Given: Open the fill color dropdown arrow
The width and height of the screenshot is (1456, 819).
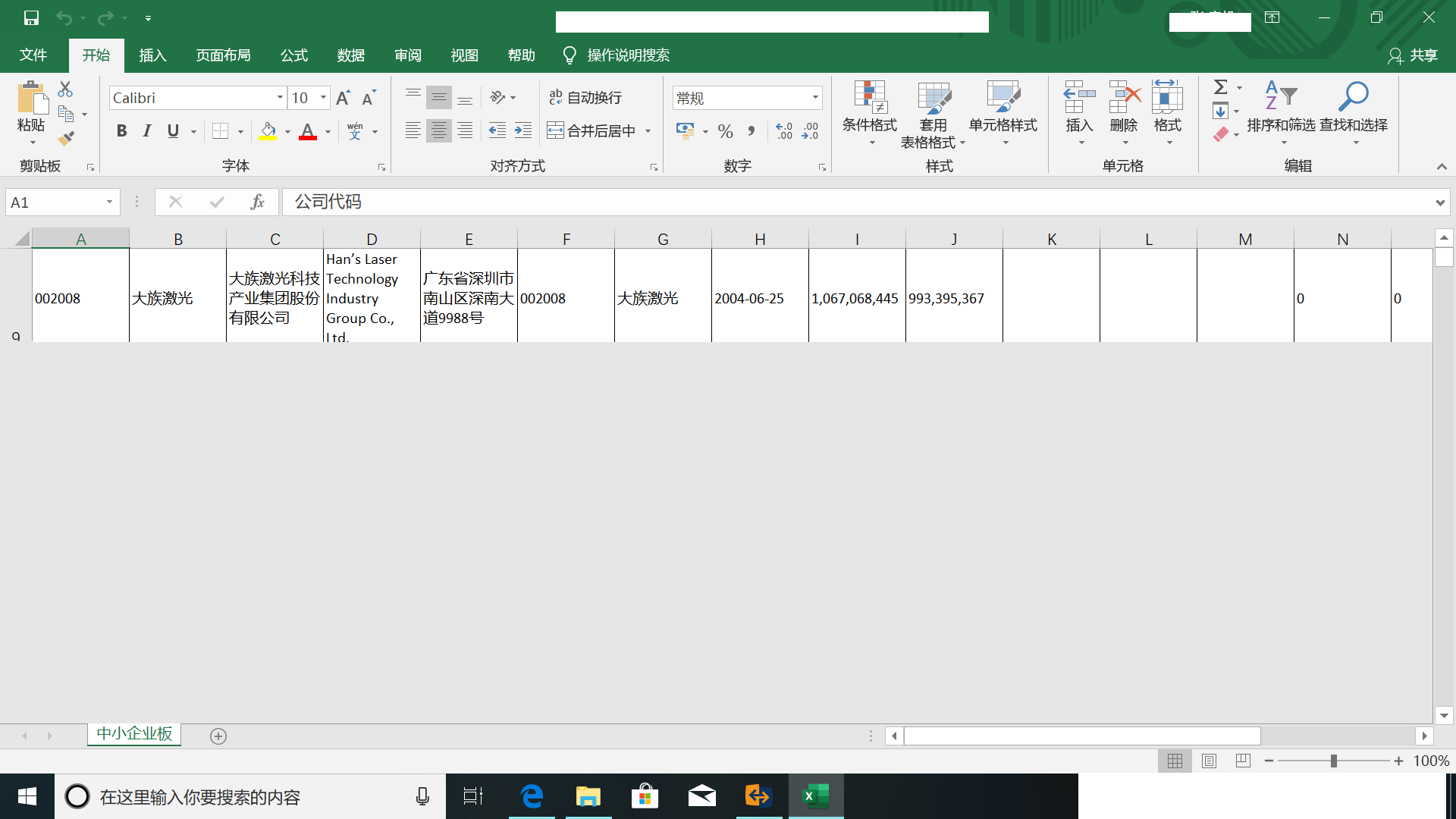Looking at the screenshot, I should tap(287, 132).
